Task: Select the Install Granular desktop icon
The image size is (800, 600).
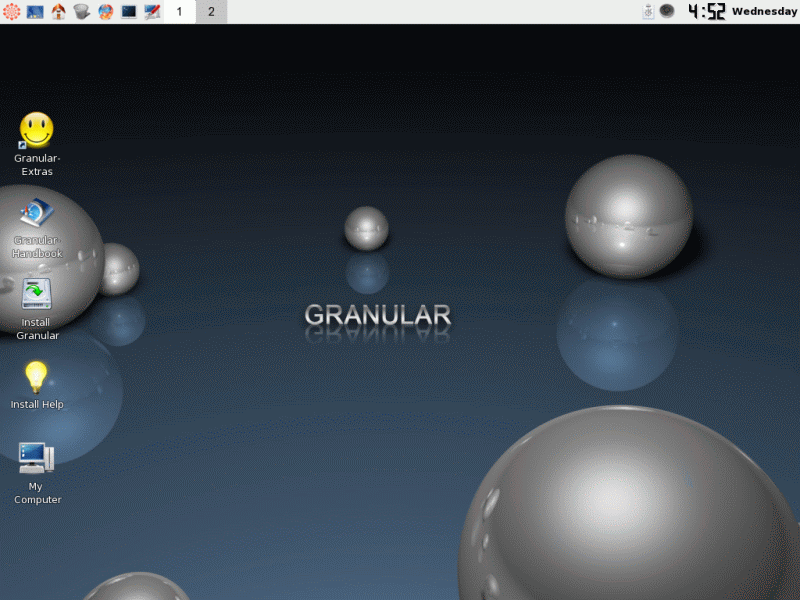Action: click(x=37, y=294)
